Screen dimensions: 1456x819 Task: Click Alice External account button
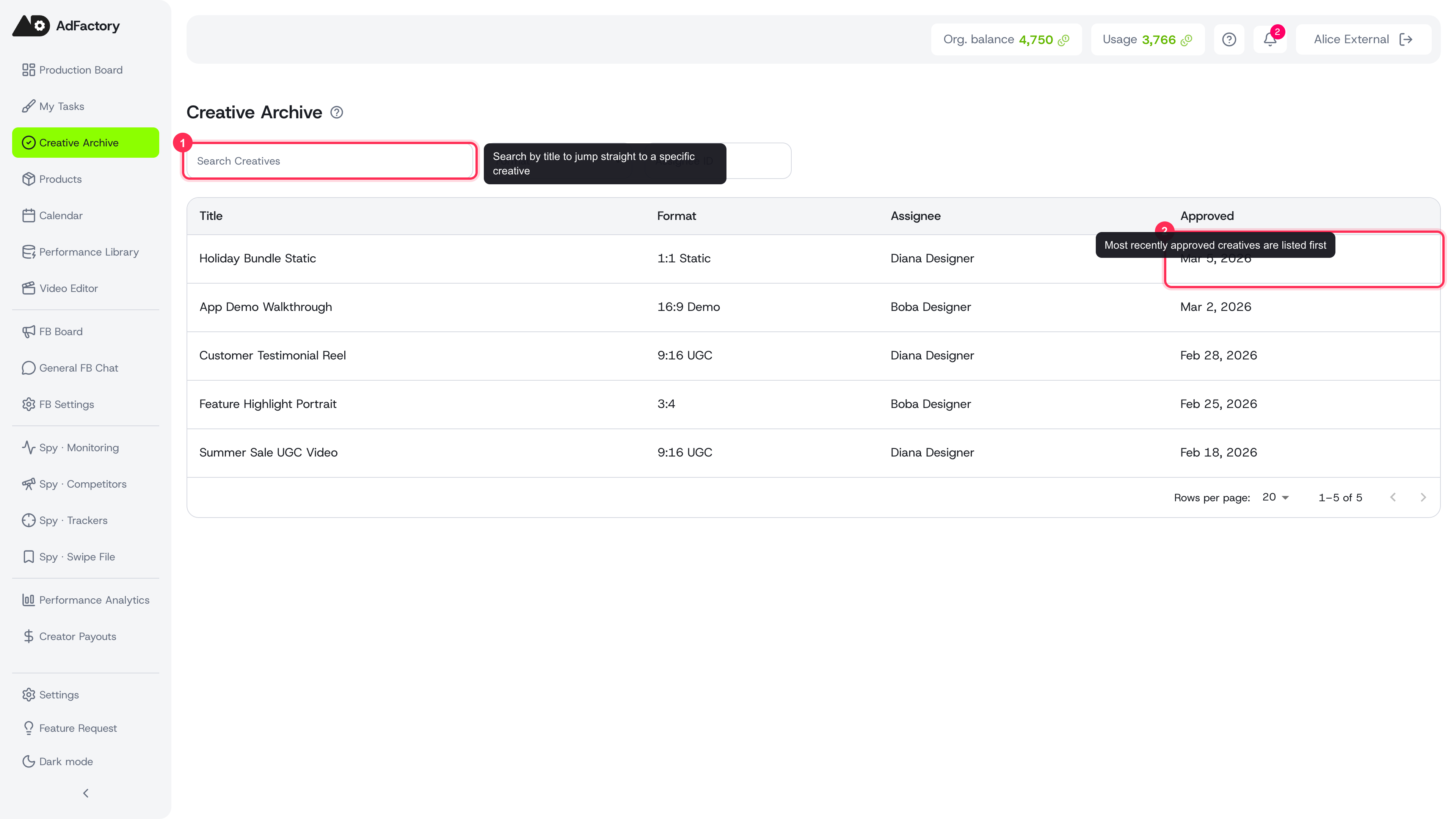pyautogui.click(x=1363, y=39)
